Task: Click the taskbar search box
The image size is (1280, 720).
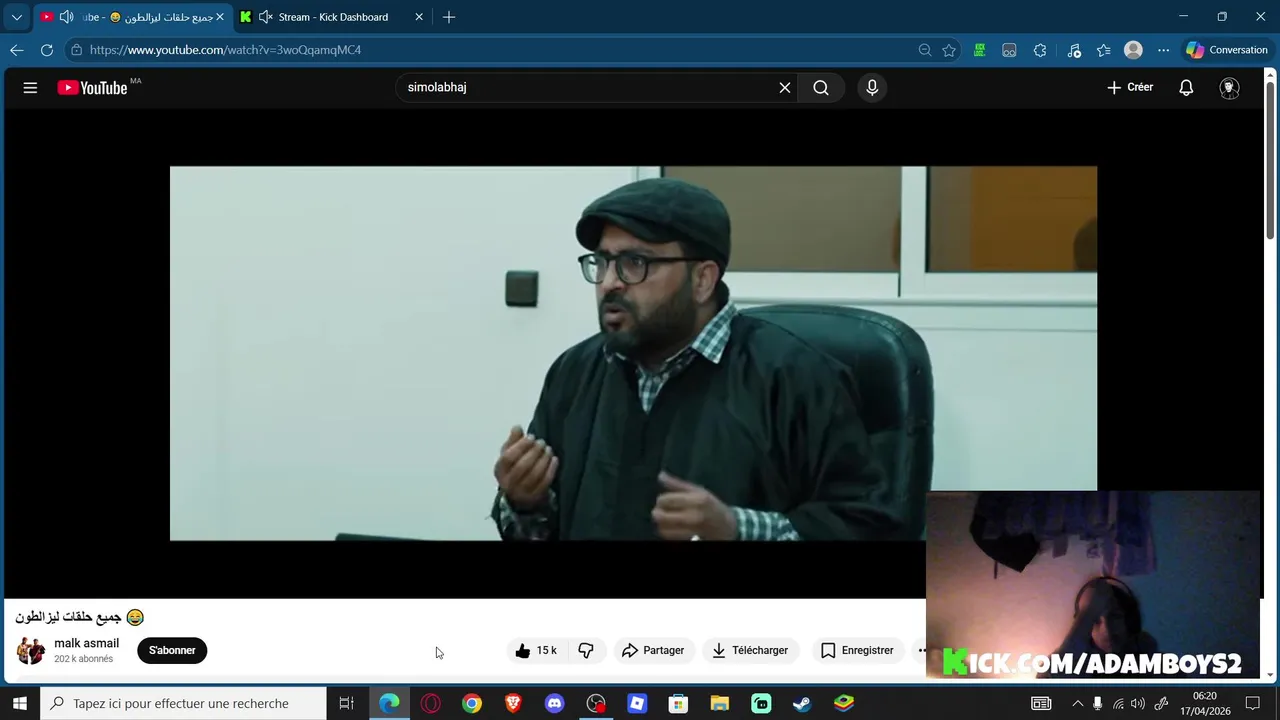Action: 184,704
